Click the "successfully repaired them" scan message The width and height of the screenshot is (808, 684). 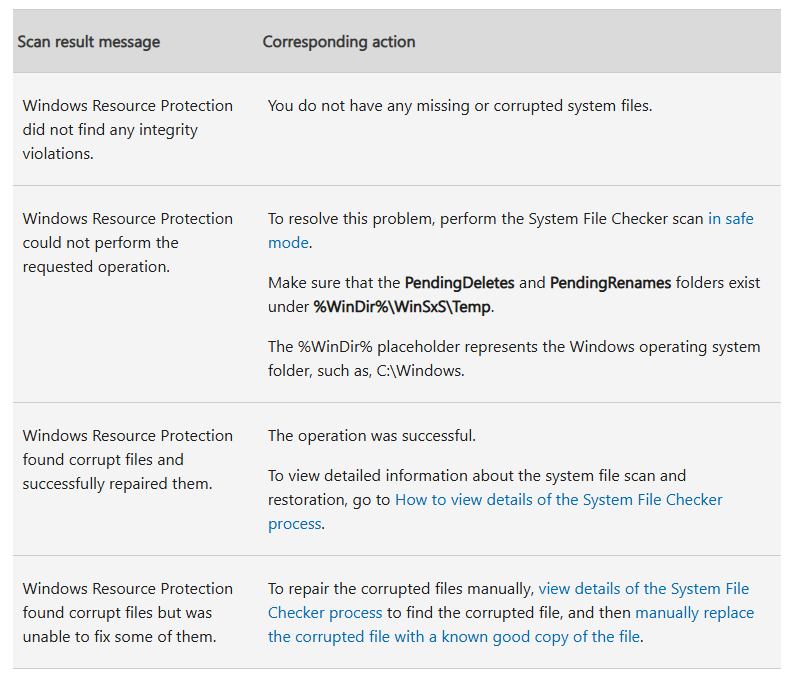[117, 484]
